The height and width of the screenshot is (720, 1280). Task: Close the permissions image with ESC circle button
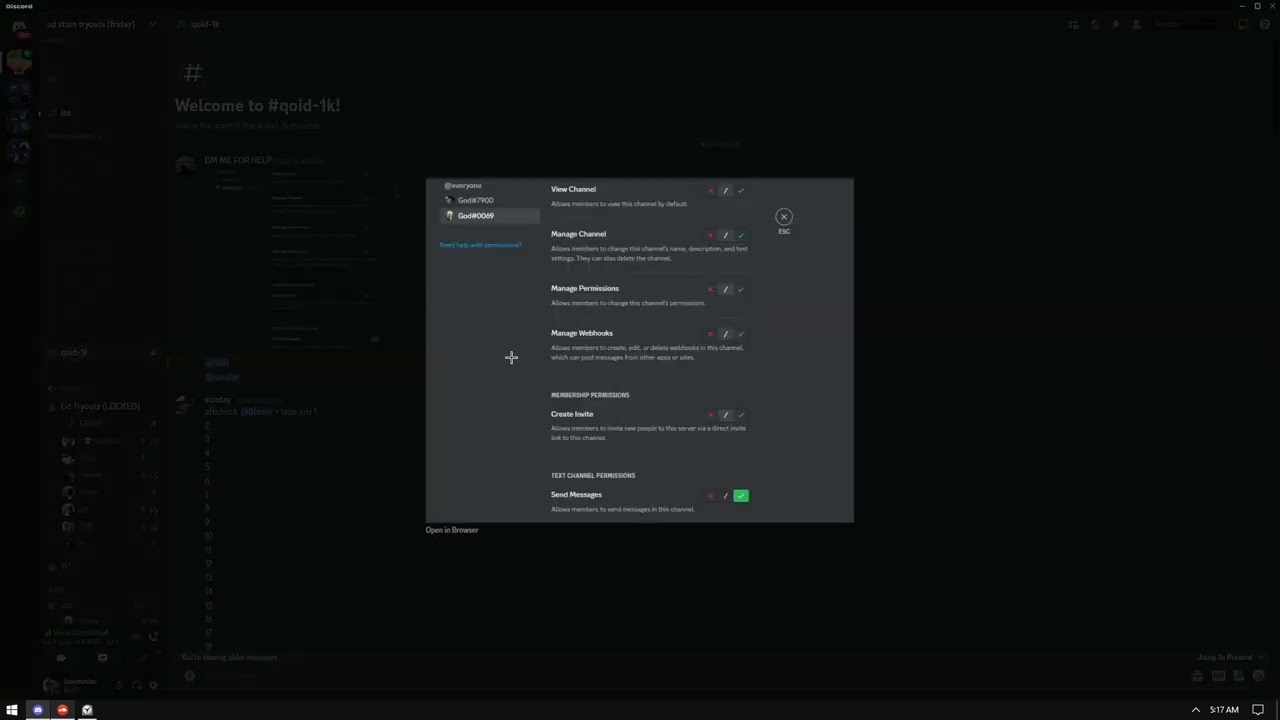784,217
